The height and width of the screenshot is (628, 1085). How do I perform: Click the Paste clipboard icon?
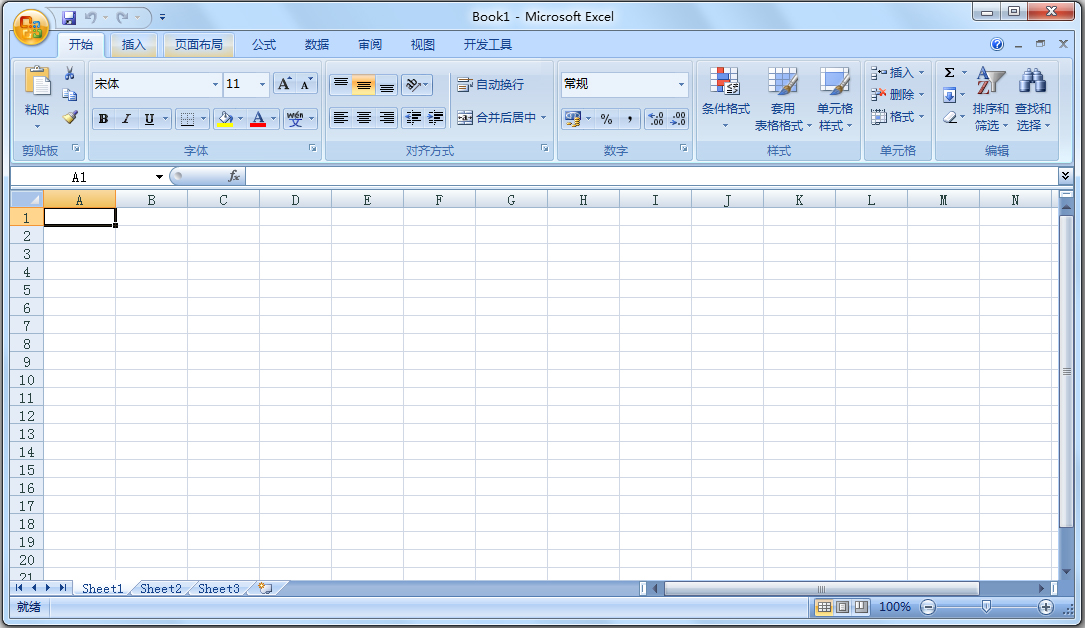click(37, 82)
